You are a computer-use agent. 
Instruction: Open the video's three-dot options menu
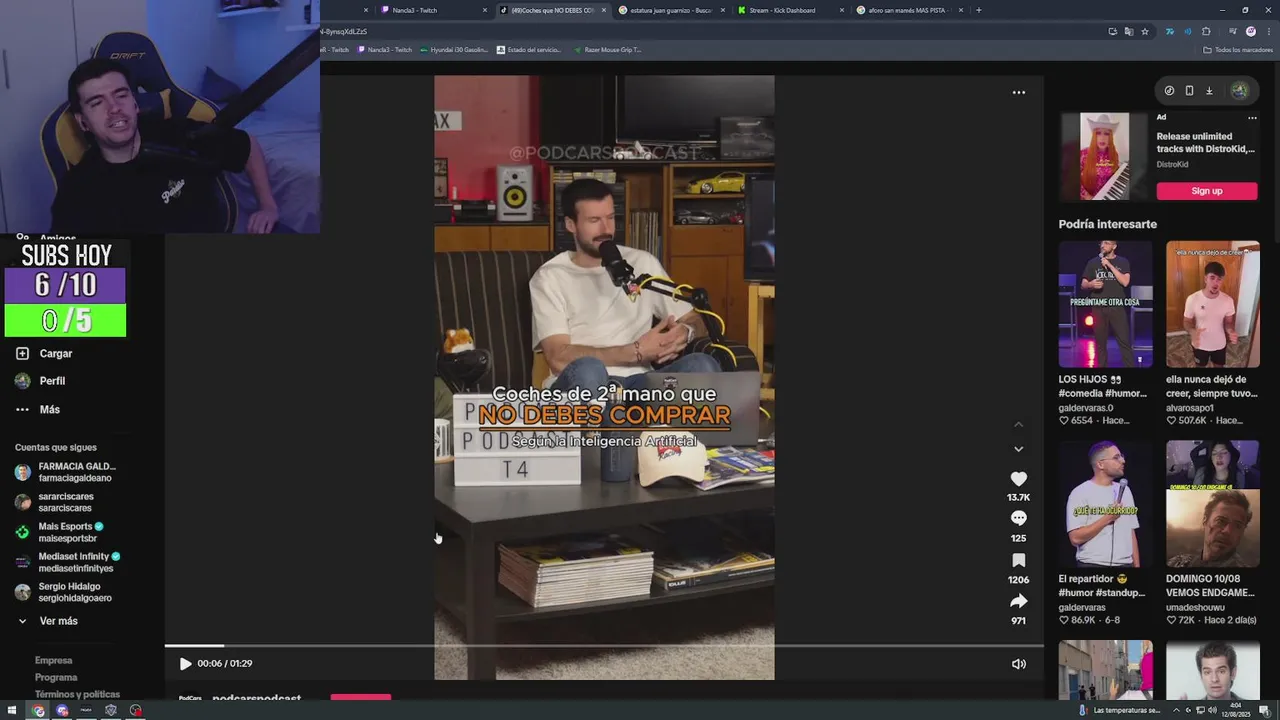pyautogui.click(x=1018, y=92)
